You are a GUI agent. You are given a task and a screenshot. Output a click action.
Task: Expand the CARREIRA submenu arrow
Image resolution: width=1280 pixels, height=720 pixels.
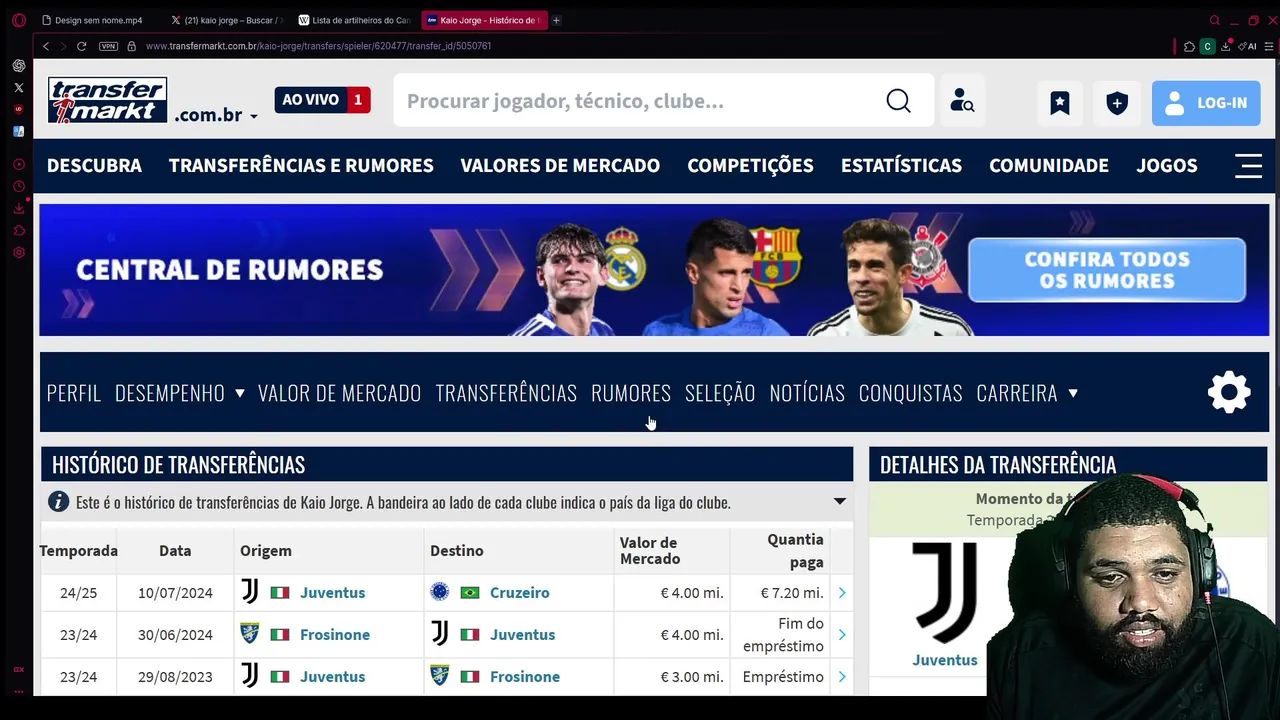[x=1073, y=393]
